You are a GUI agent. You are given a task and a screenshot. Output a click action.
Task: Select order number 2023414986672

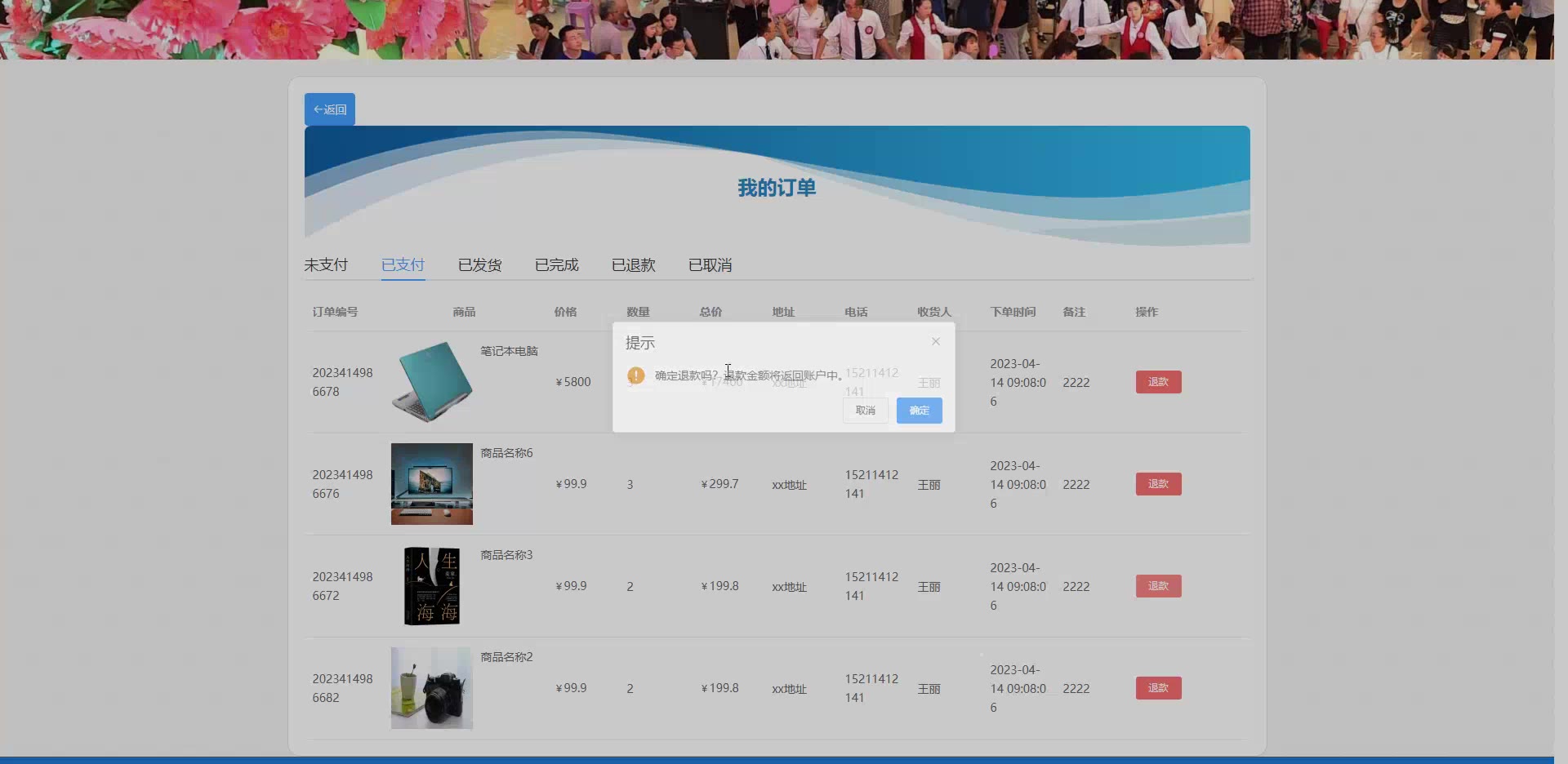pyautogui.click(x=342, y=586)
